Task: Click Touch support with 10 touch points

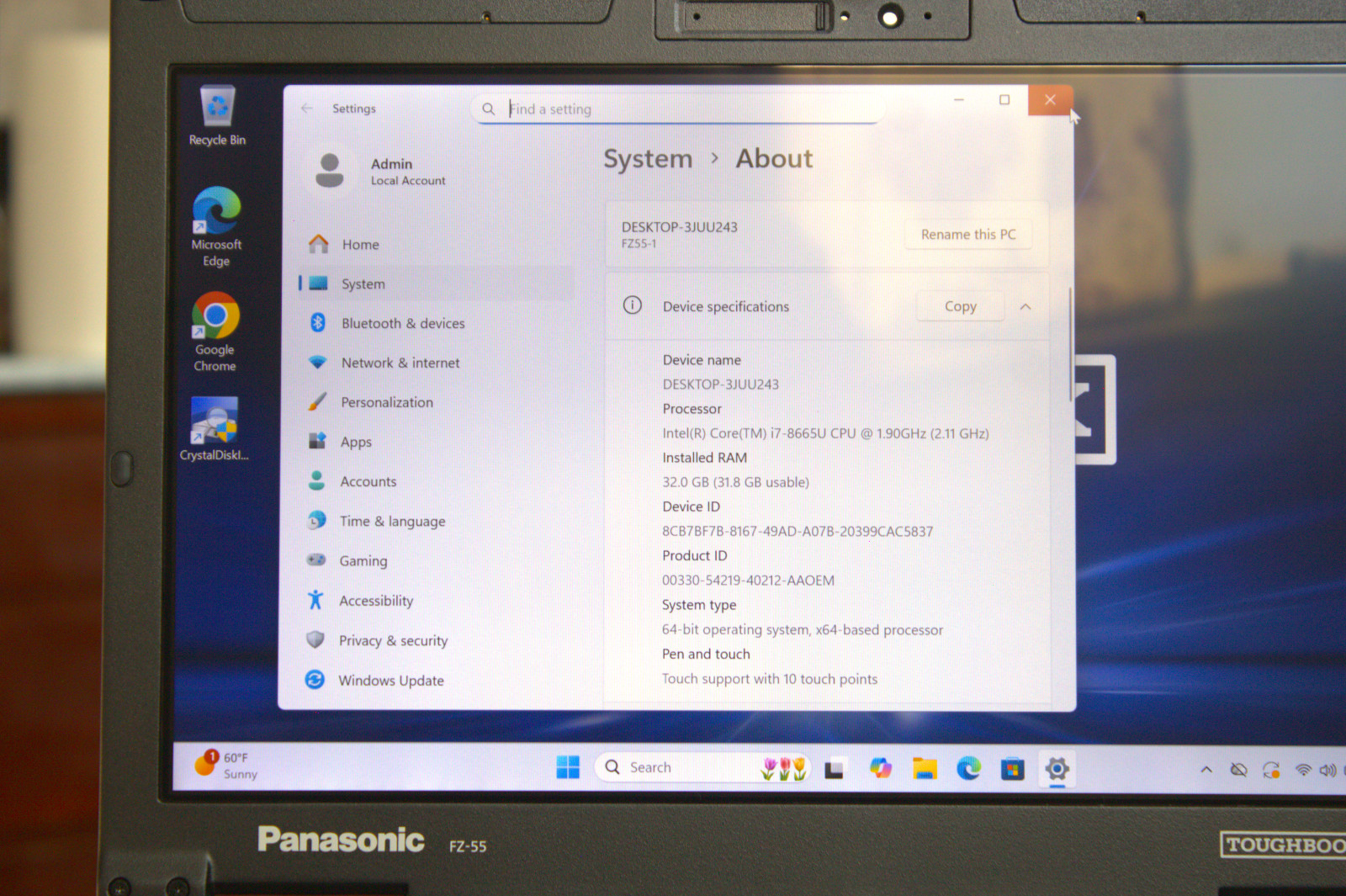Action: click(770, 679)
